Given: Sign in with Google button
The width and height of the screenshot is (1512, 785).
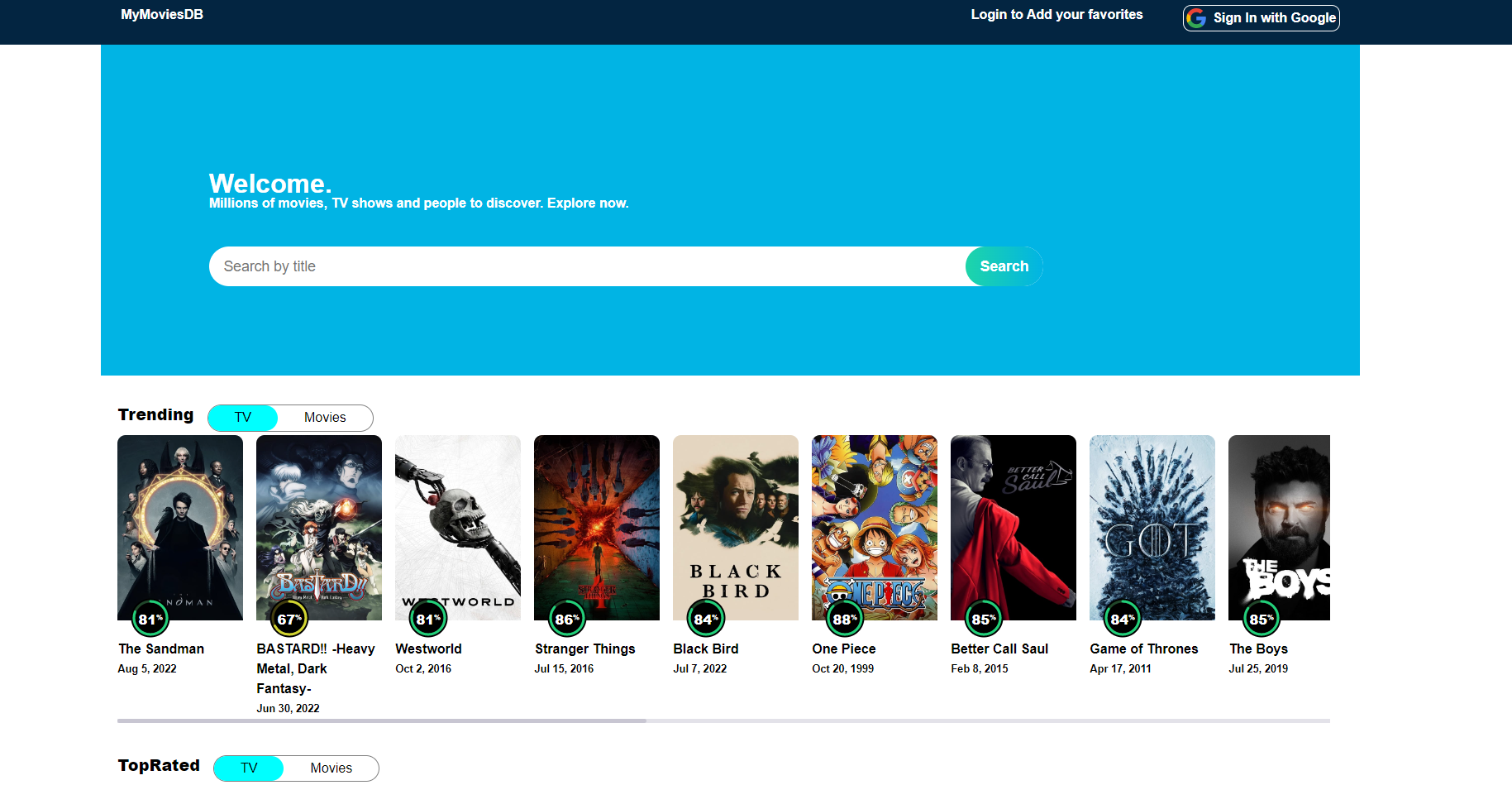Looking at the screenshot, I should click(1261, 17).
